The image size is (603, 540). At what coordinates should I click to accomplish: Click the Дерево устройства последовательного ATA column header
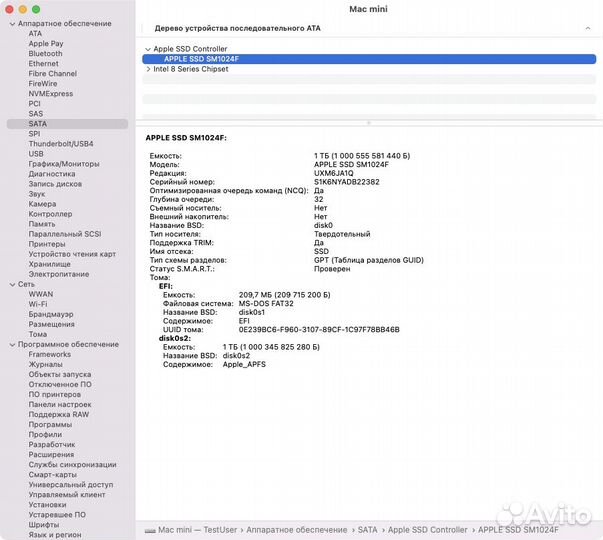coord(237,28)
